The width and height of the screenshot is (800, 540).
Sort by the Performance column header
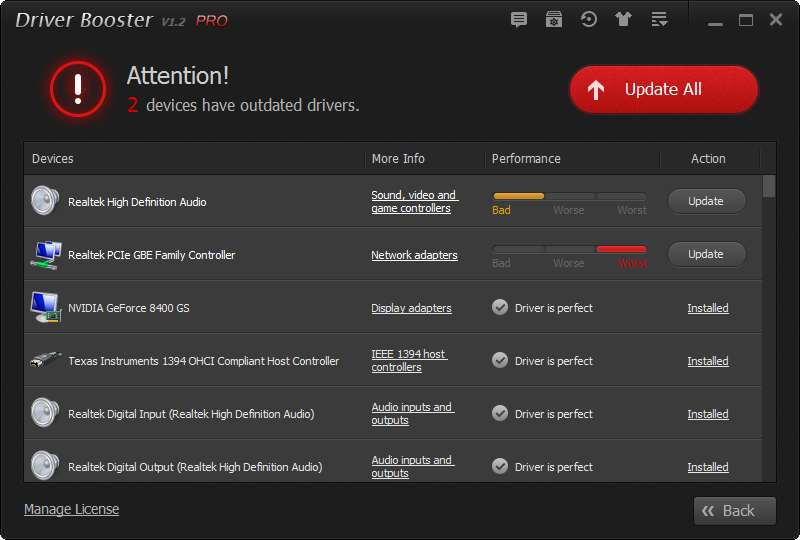click(527, 159)
